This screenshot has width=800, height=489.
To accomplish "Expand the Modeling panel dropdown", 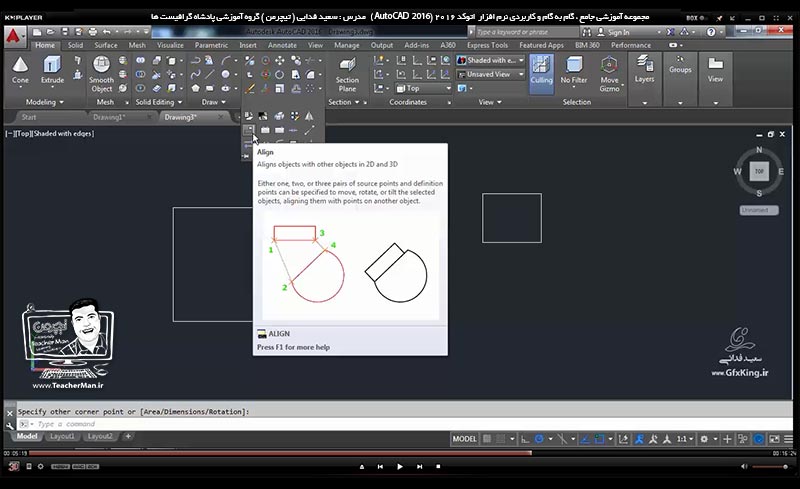I will point(45,102).
